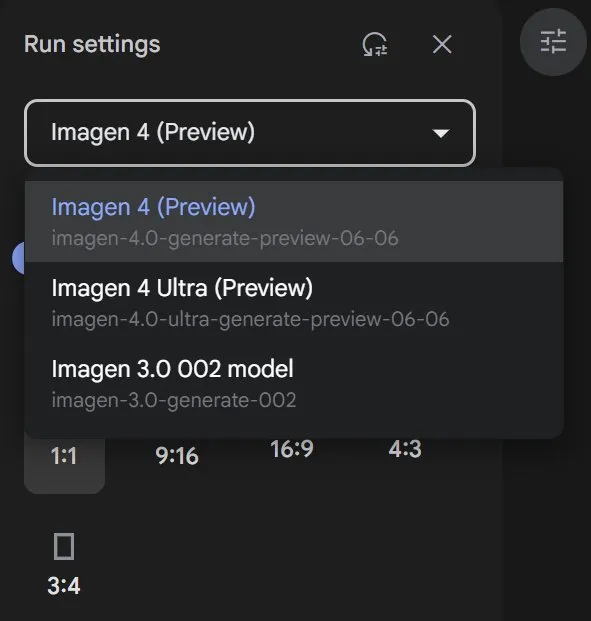The width and height of the screenshot is (591, 621).
Task: Select the 1:1 aspect ratio
Action: [64, 456]
